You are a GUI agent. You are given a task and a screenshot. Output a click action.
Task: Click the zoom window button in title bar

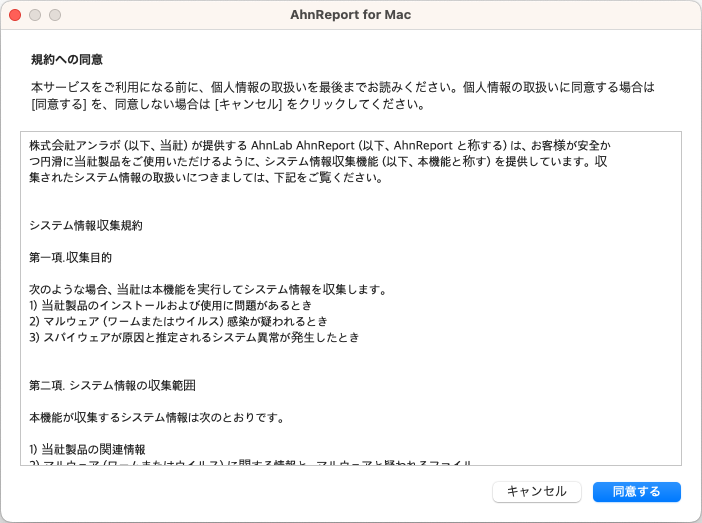pyautogui.click(x=55, y=15)
